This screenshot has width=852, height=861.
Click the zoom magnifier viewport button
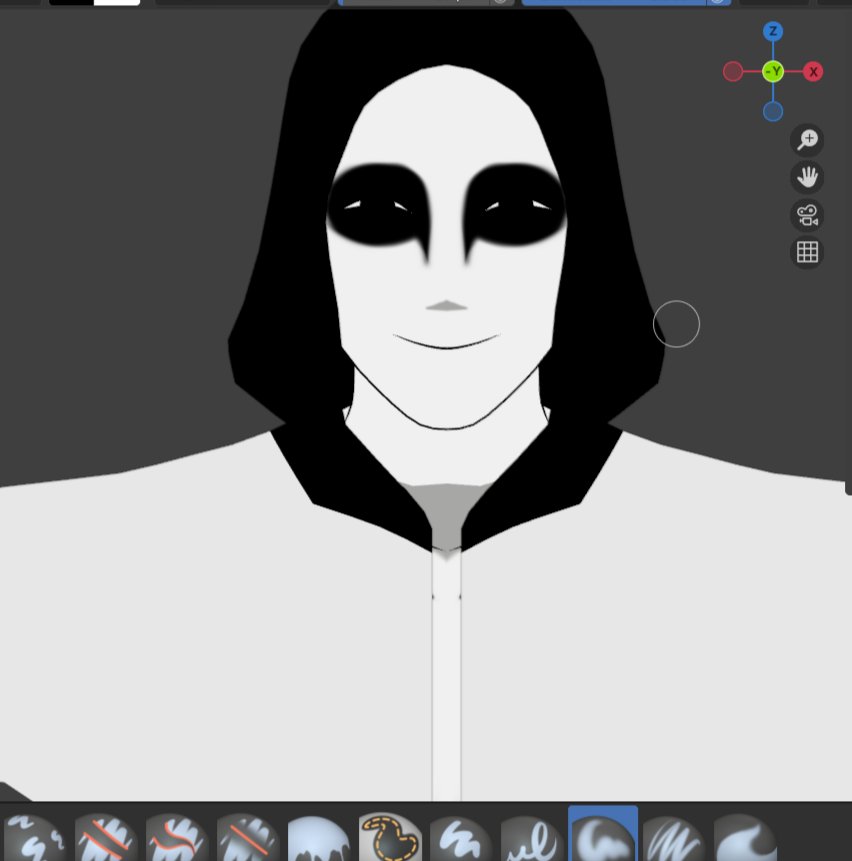[807, 140]
